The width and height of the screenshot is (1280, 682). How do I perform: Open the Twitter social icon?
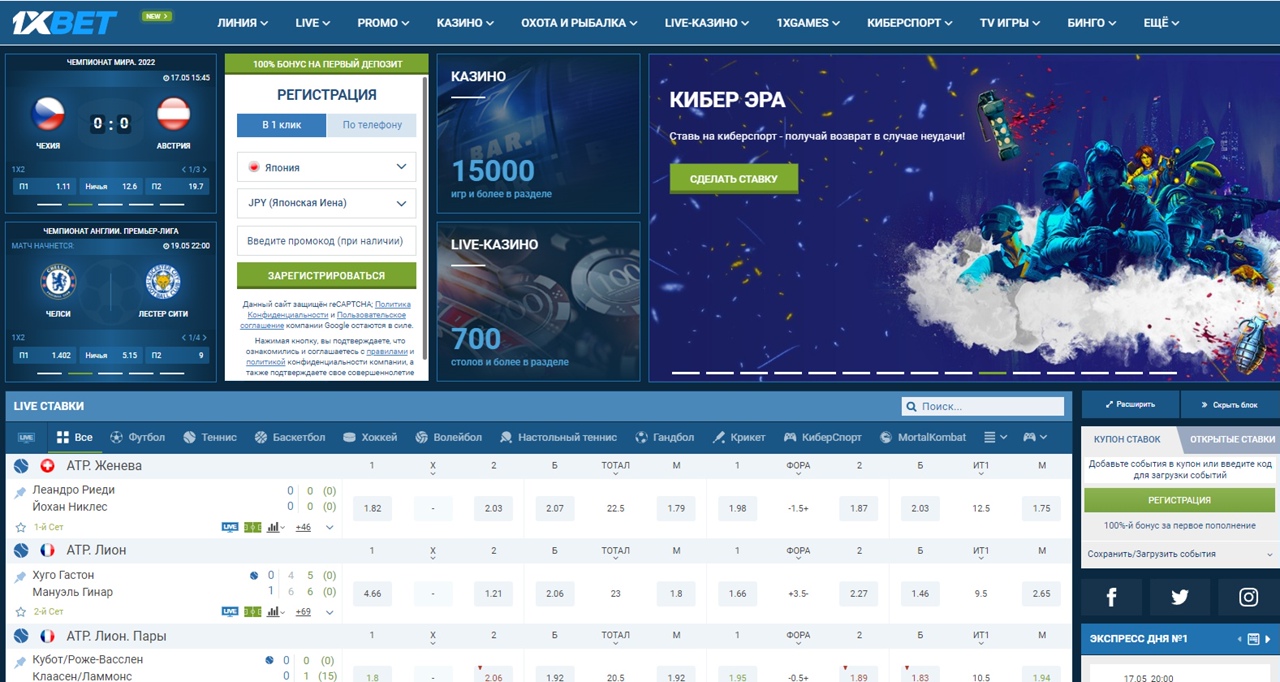[x=1180, y=597]
